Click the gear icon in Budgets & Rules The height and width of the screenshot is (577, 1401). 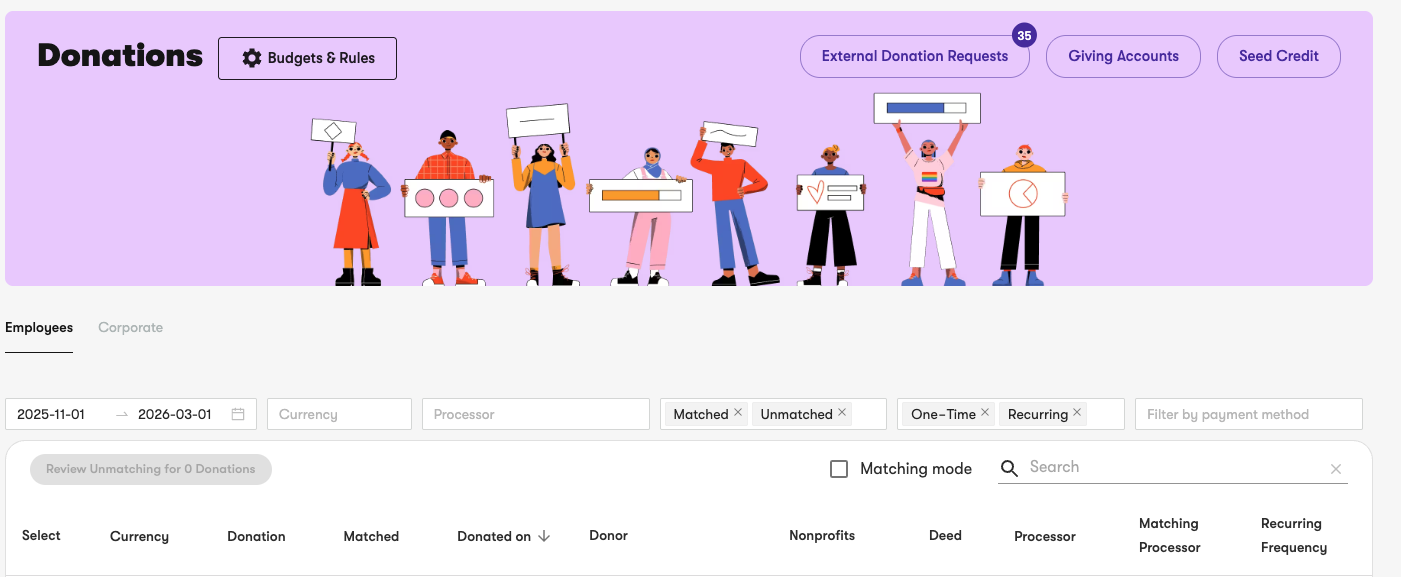(x=251, y=58)
